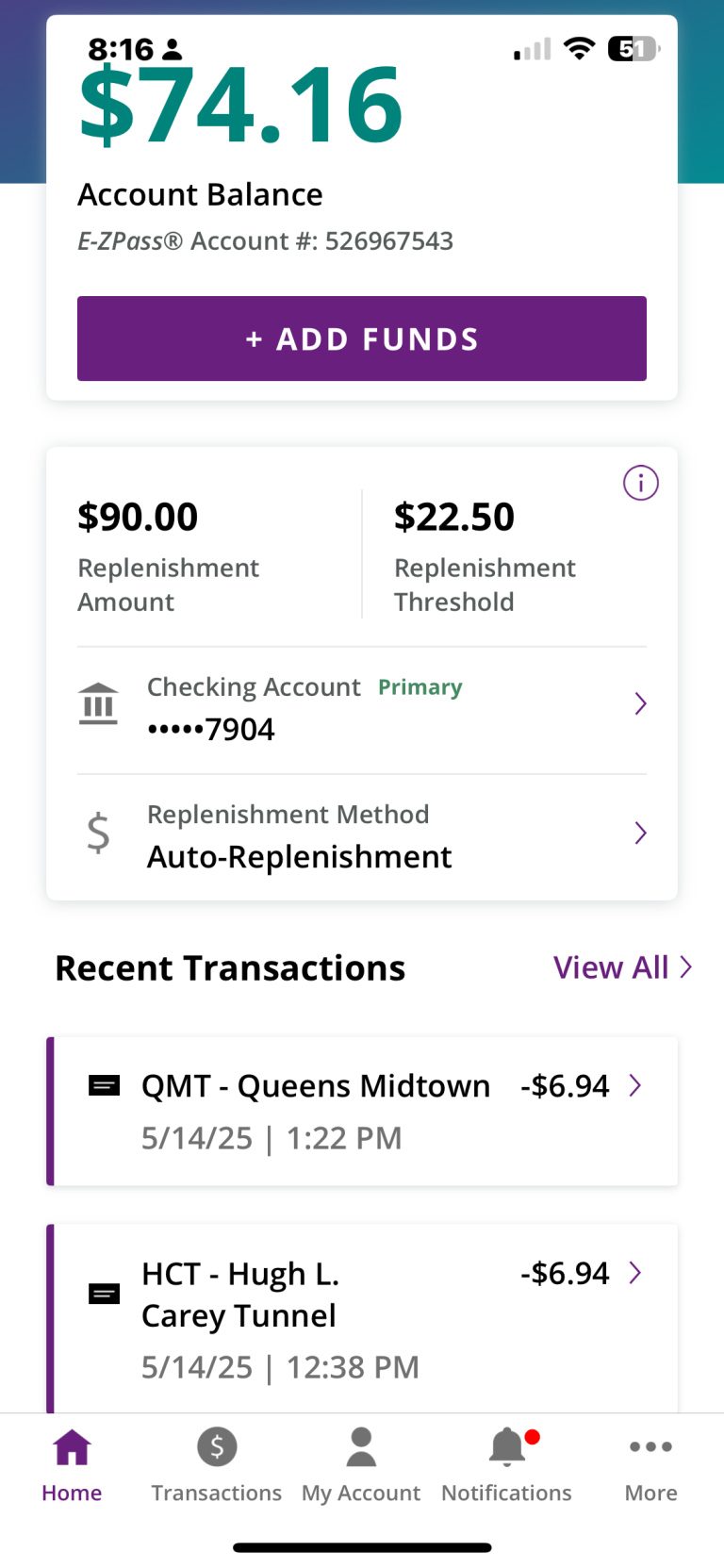
Task: Tap the Notifications bell icon
Action: (507, 1446)
